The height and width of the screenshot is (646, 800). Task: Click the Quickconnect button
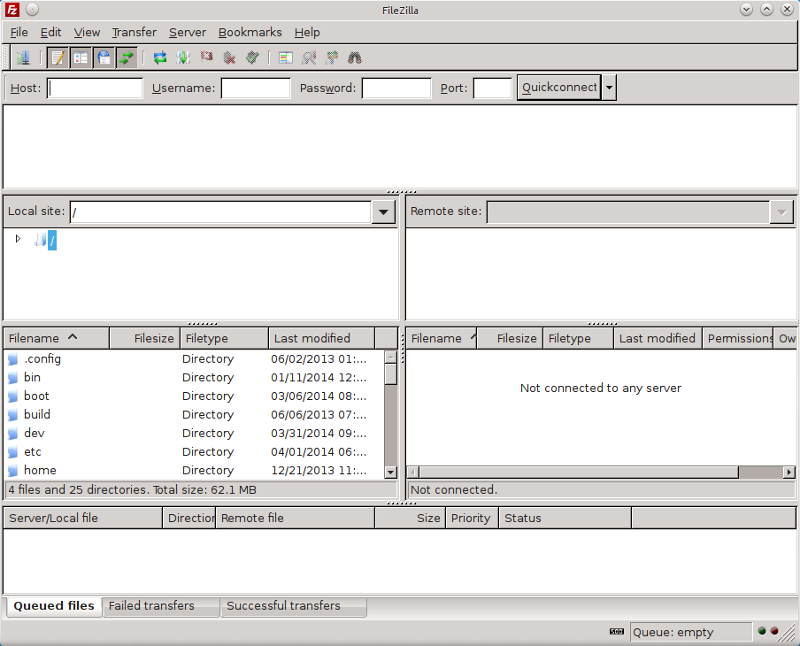tap(559, 87)
